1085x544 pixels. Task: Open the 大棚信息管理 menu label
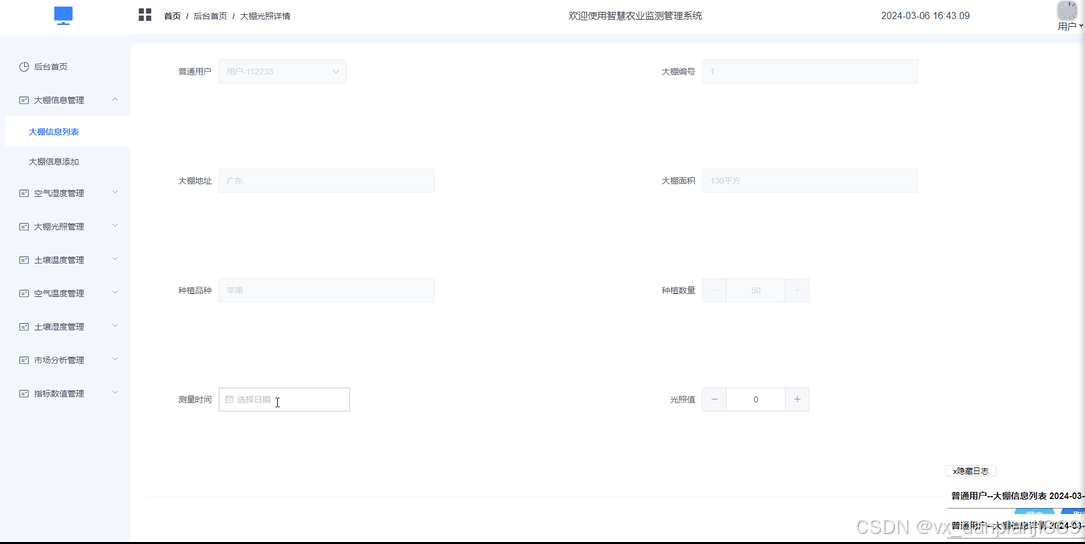coord(59,100)
